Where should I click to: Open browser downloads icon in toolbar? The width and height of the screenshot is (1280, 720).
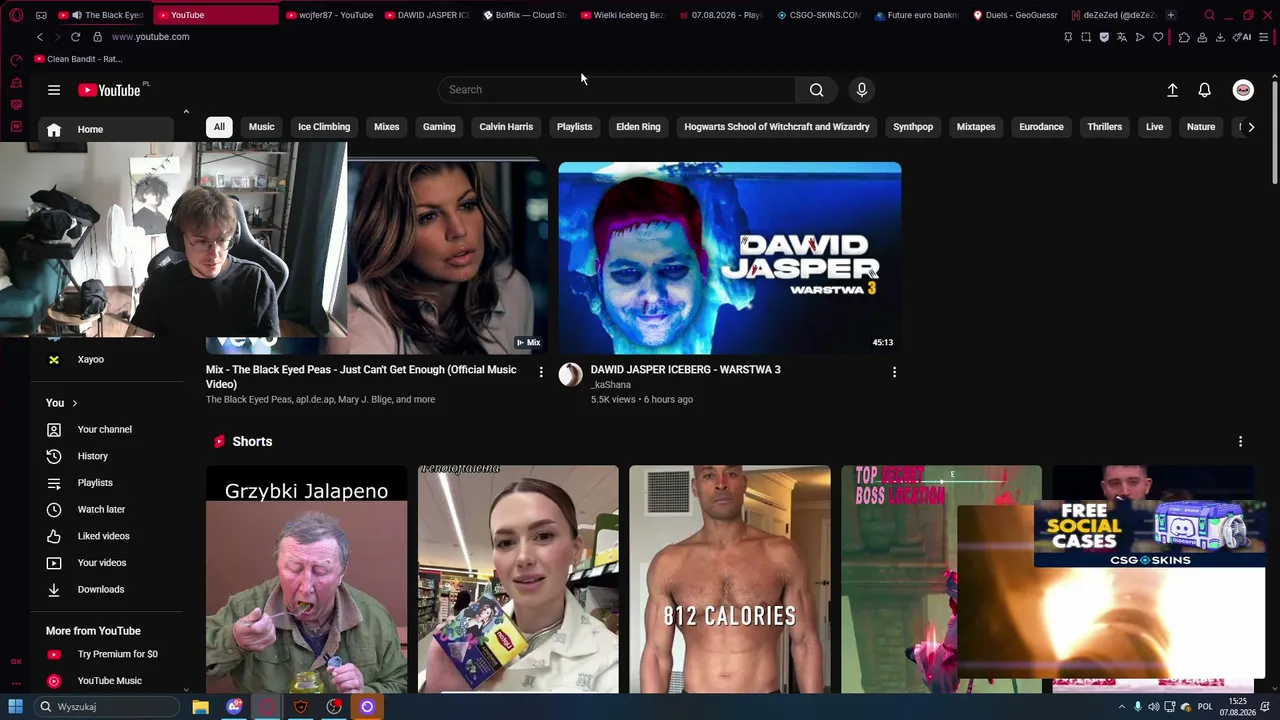[x=1220, y=37]
